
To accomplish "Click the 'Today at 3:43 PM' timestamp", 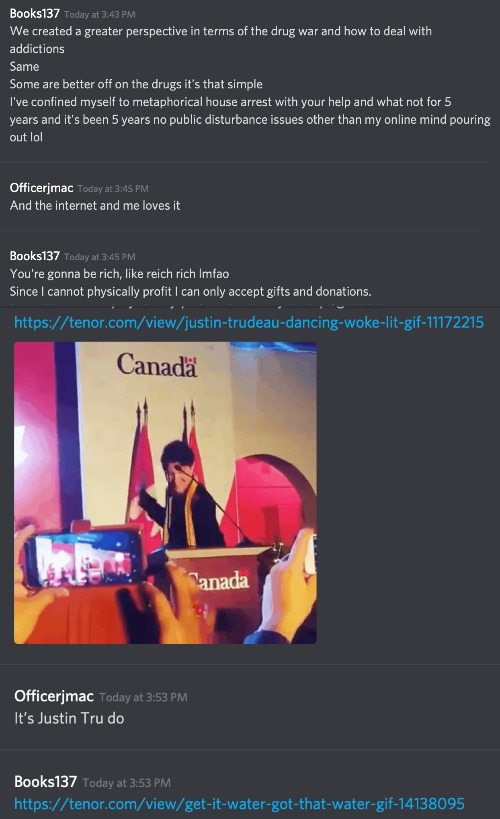I will (100, 15).
